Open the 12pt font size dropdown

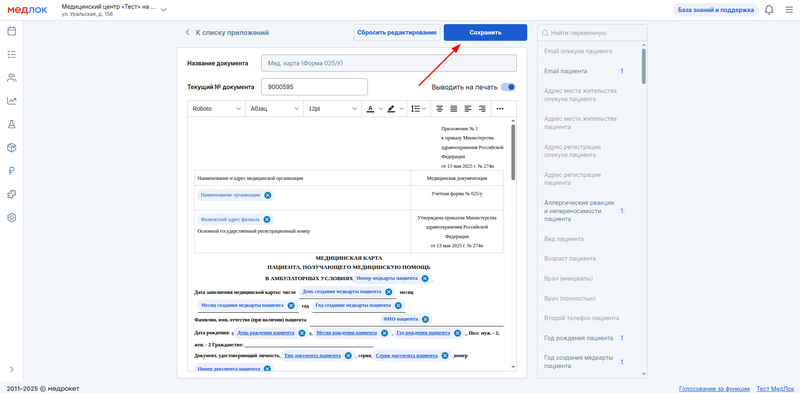point(332,109)
